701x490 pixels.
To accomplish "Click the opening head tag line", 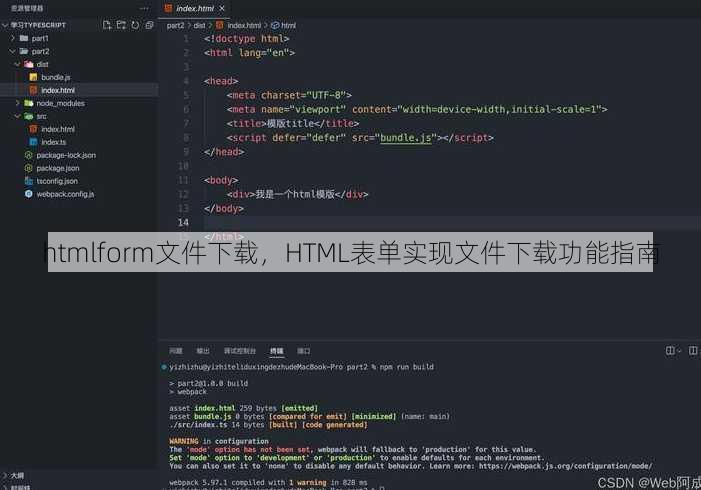I will (x=221, y=81).
